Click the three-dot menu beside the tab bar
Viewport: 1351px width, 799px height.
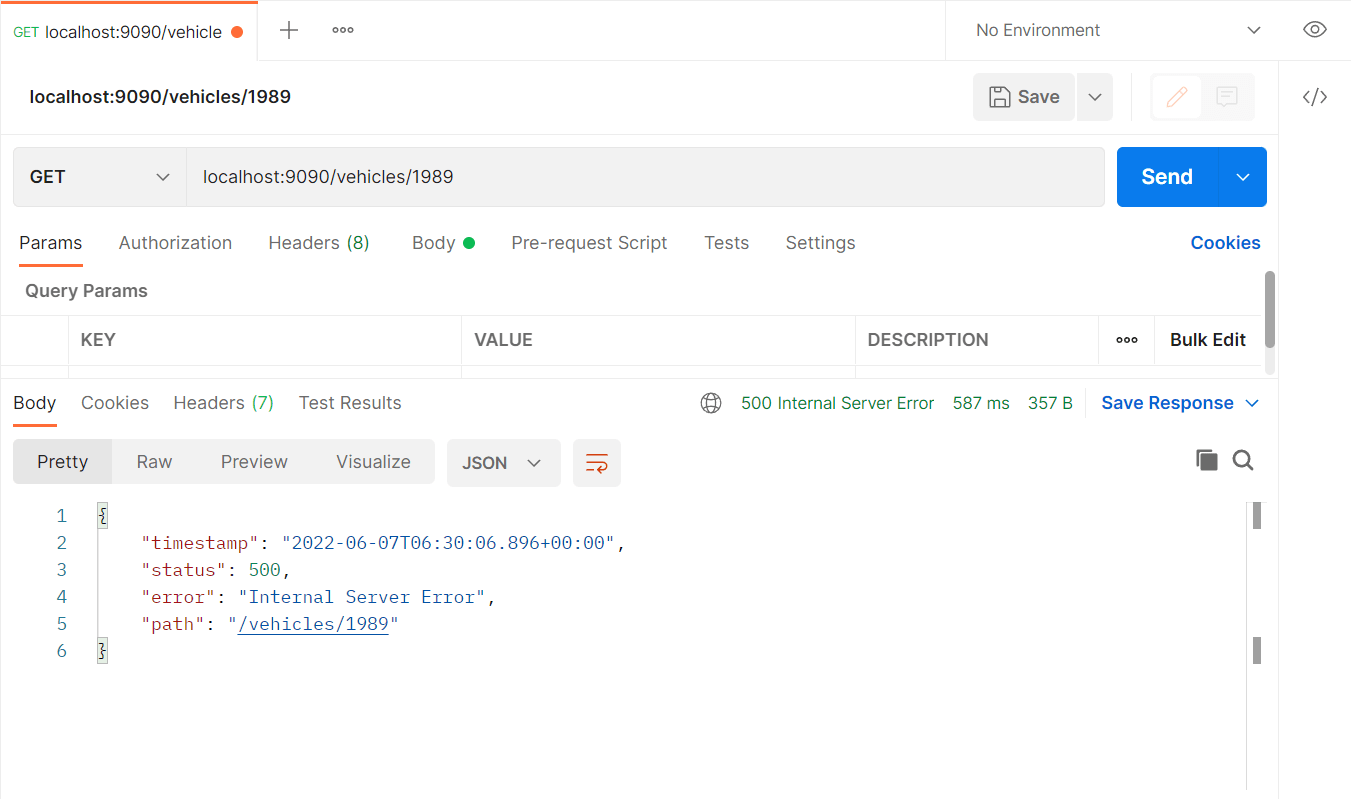[342, 29]
